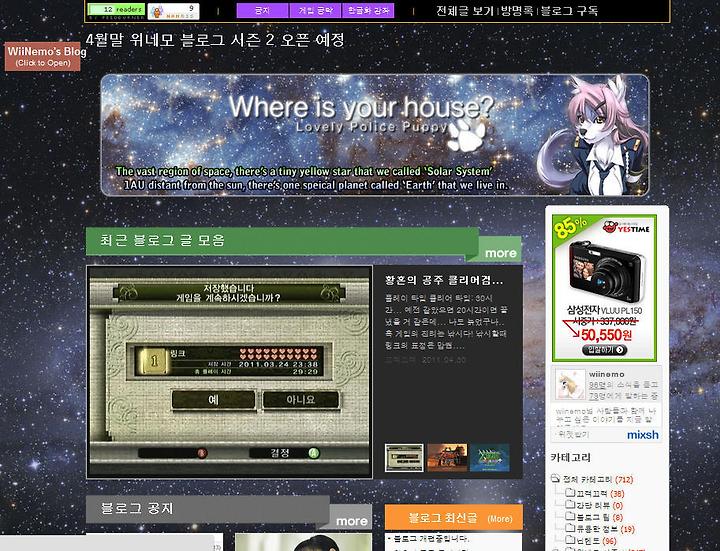This screenshot has height=551, width=720.
Task: Click the 예 button in the game screenshot
Action: pos(214,399)
